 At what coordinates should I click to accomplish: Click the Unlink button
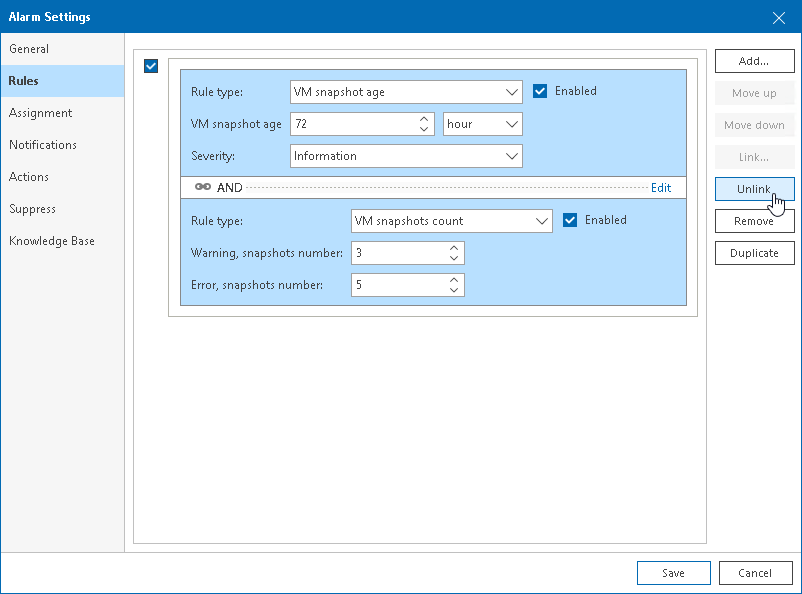(754, 189)
